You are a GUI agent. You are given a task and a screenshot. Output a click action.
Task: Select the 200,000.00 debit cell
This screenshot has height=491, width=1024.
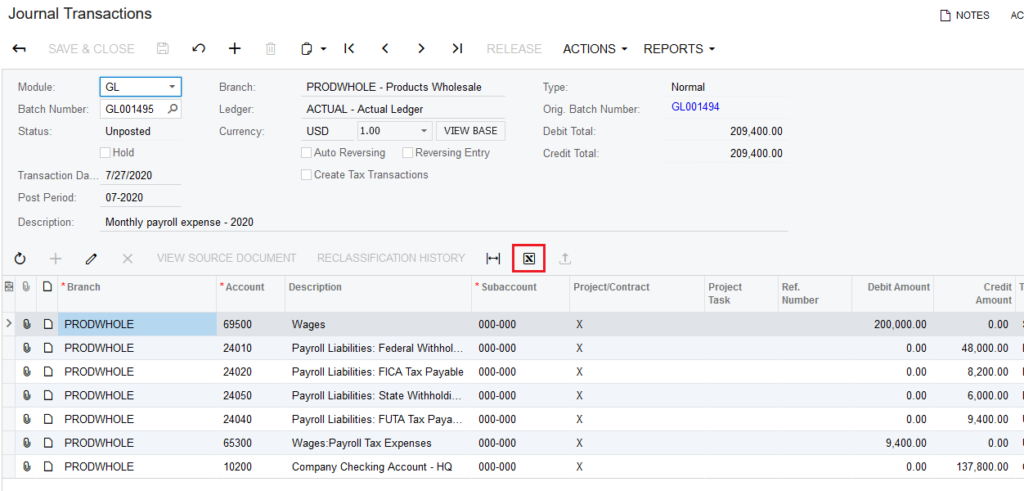pyautogui.click(x=892, y=325)
